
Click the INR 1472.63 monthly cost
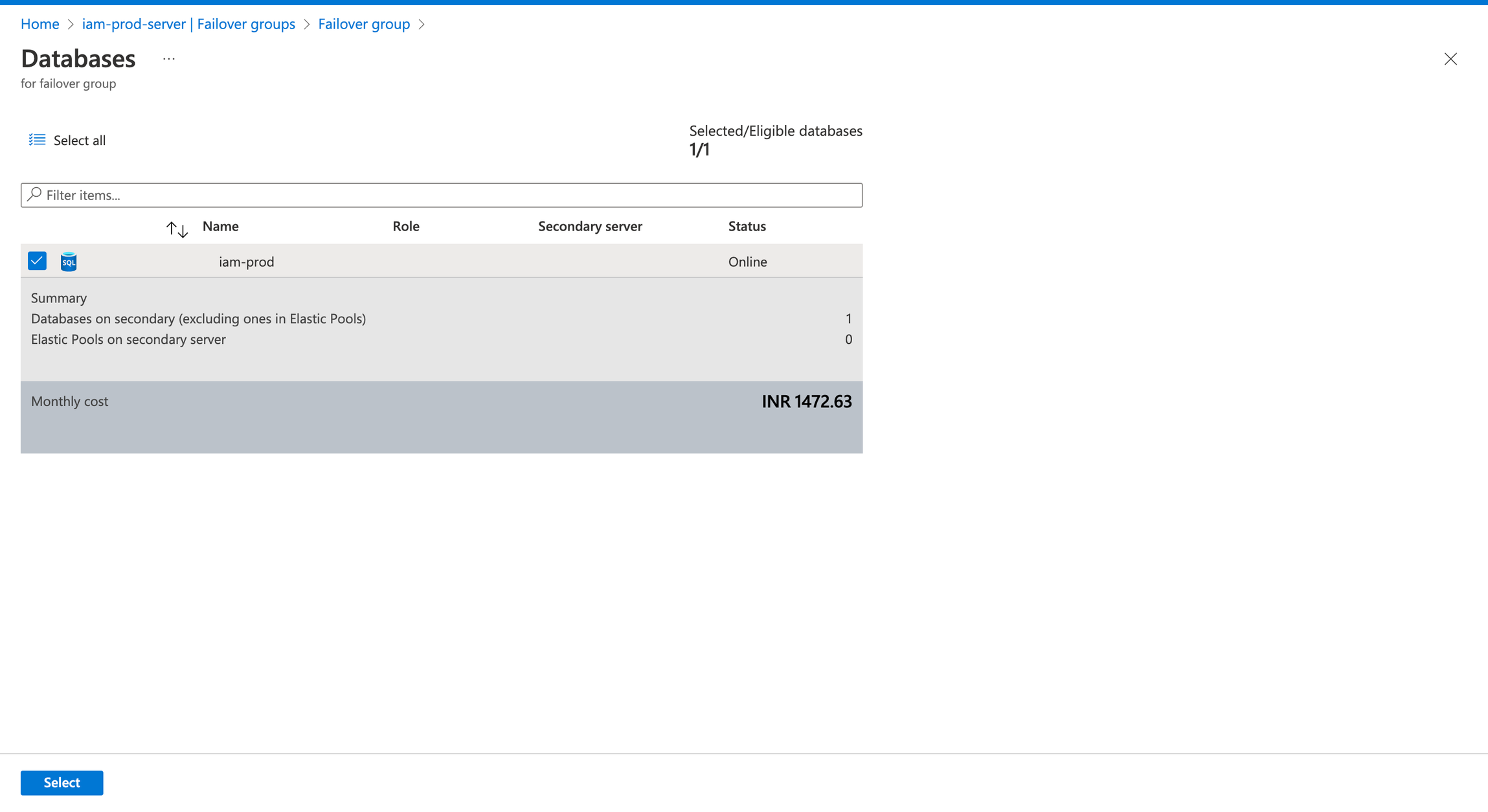click(807, 401)
